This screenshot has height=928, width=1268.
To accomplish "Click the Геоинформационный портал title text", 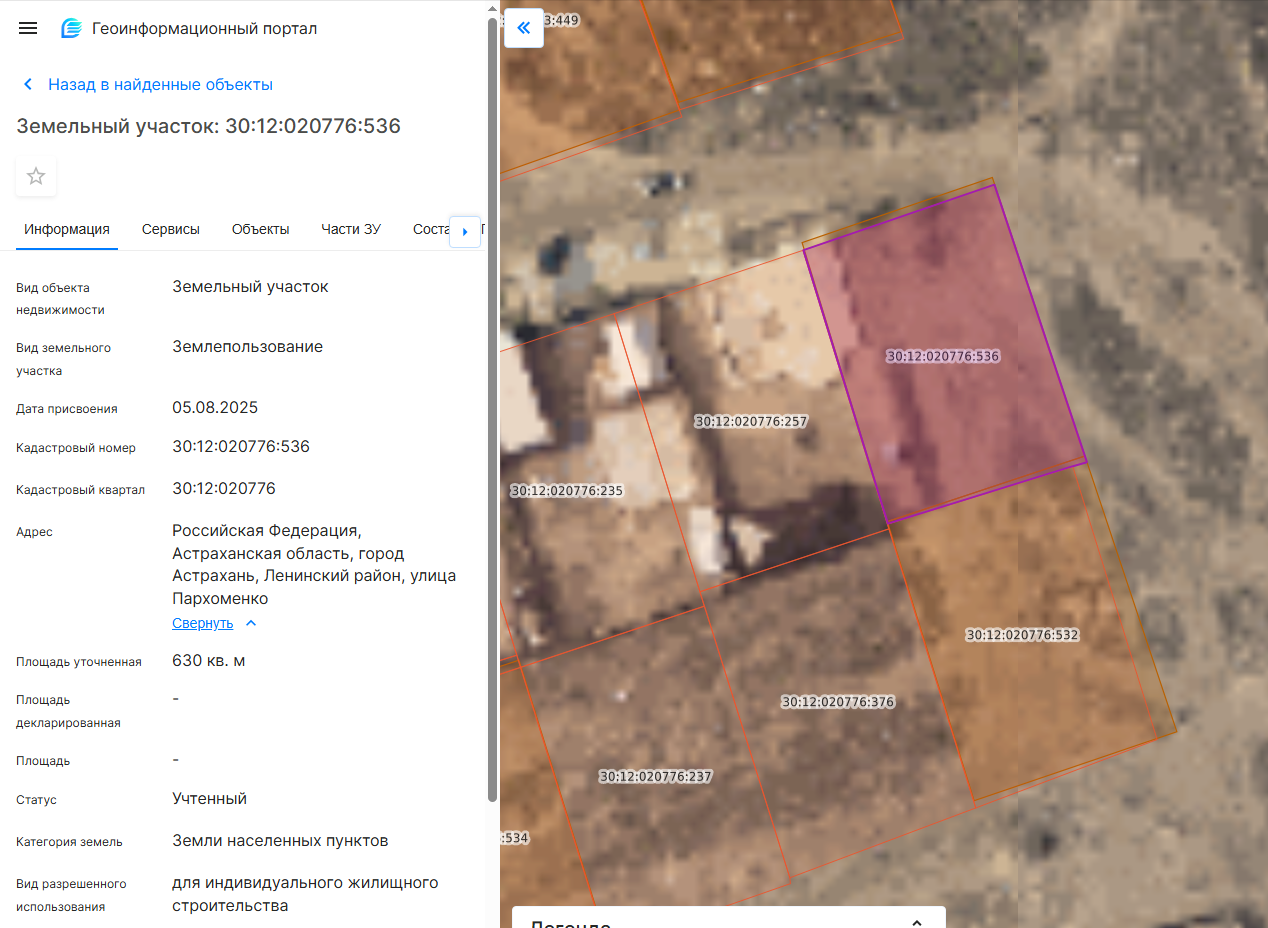I will (x=205, y=28).
